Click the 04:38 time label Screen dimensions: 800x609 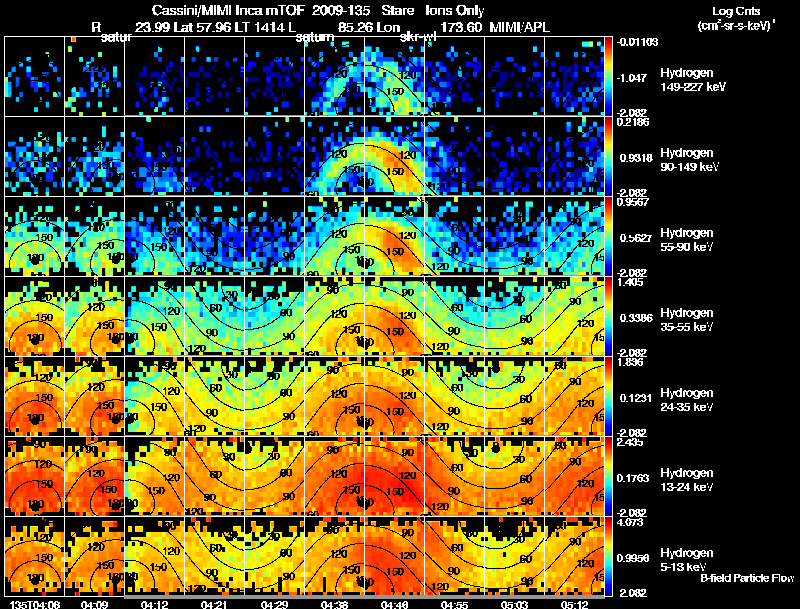334,604
